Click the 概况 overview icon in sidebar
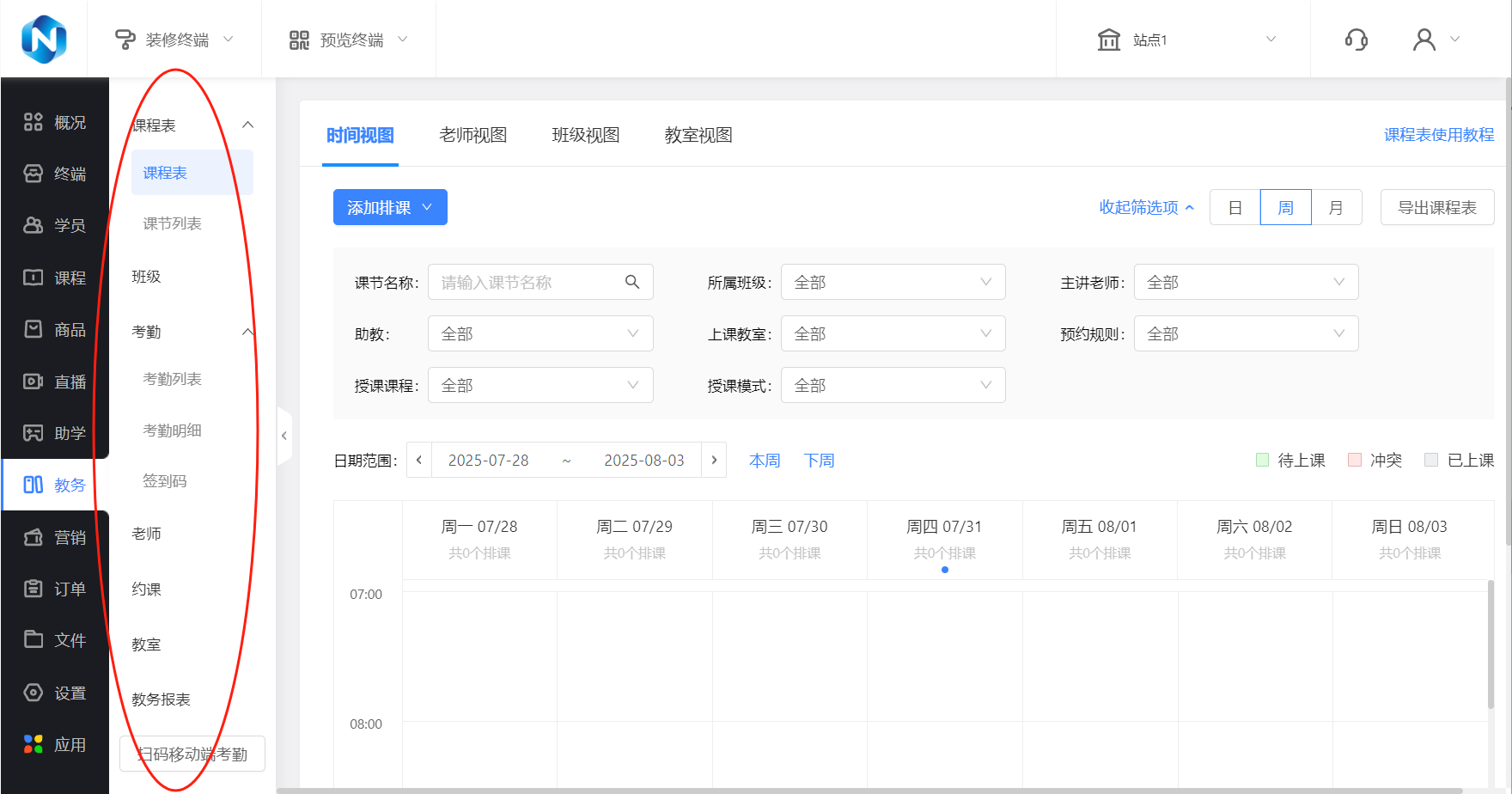The height and width of the screenshot is (794, 1512). point(34,122)
